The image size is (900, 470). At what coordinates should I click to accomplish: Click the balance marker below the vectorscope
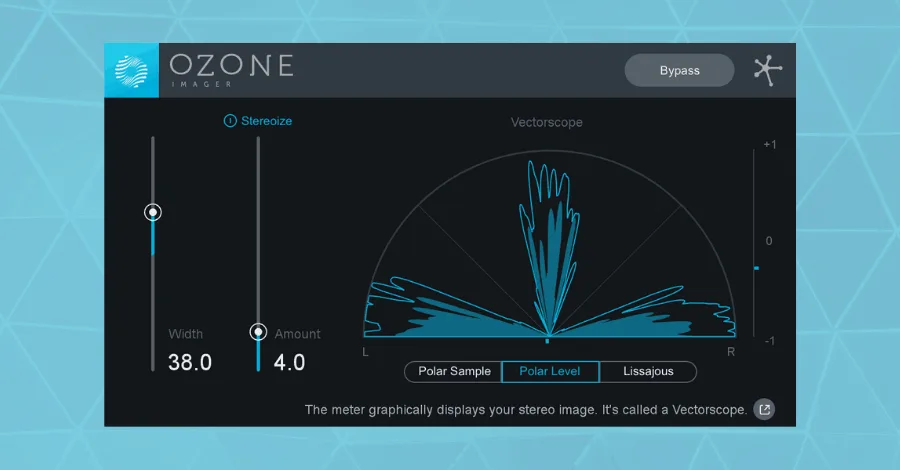(547, 341)
